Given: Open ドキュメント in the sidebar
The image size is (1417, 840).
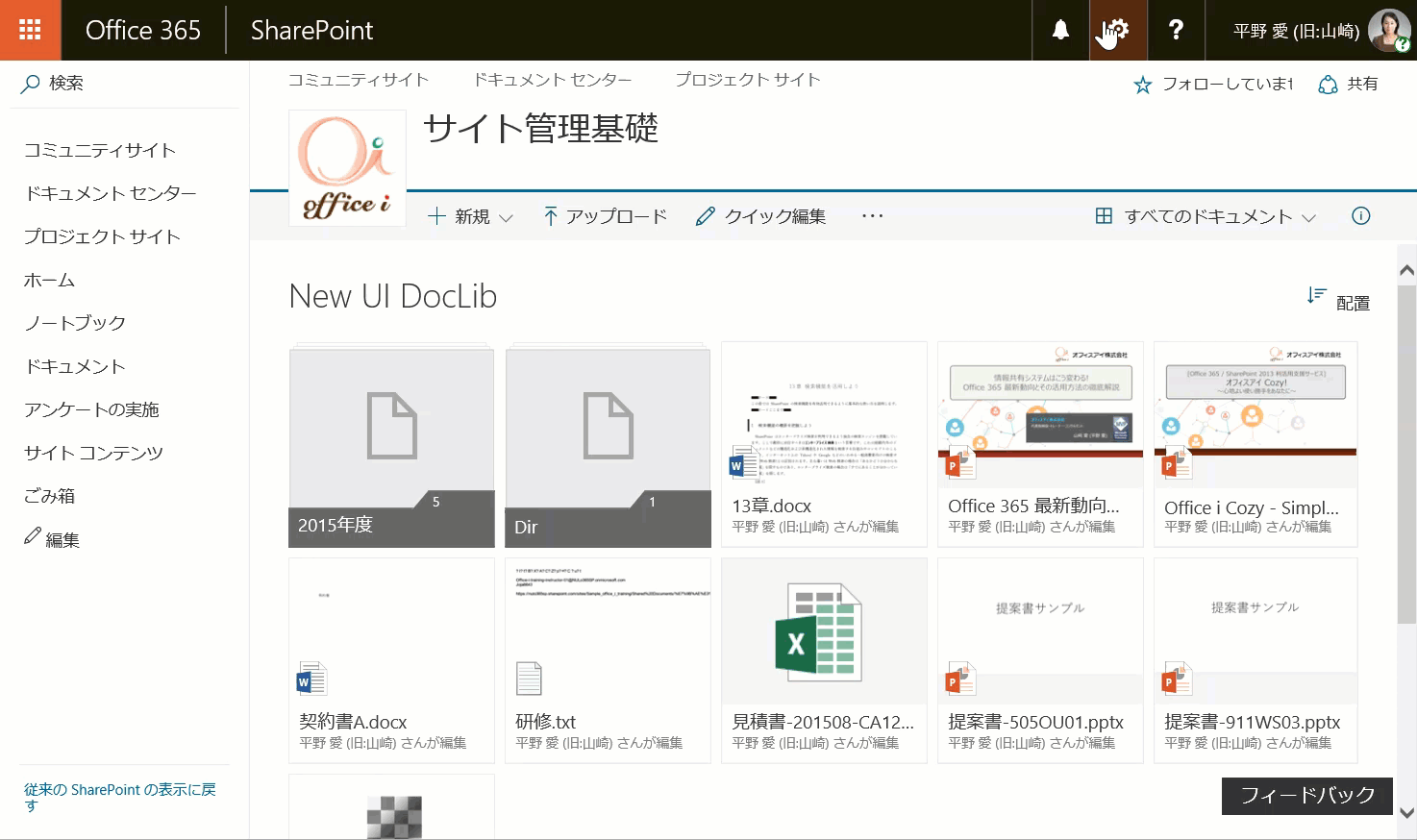Looking at the screenshot, I should [x=75, y=366].
